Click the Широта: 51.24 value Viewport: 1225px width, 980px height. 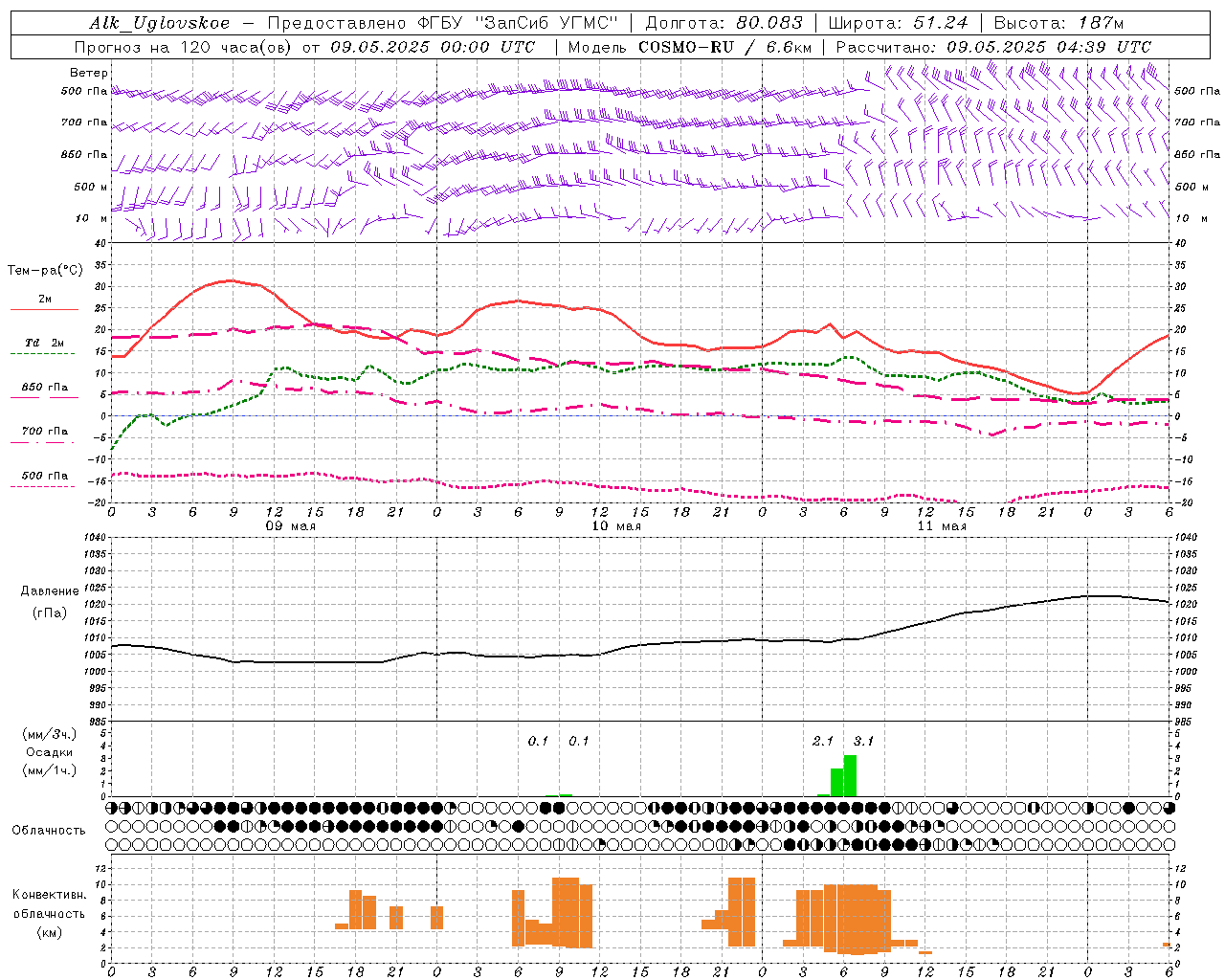click(x=898, y=23)
